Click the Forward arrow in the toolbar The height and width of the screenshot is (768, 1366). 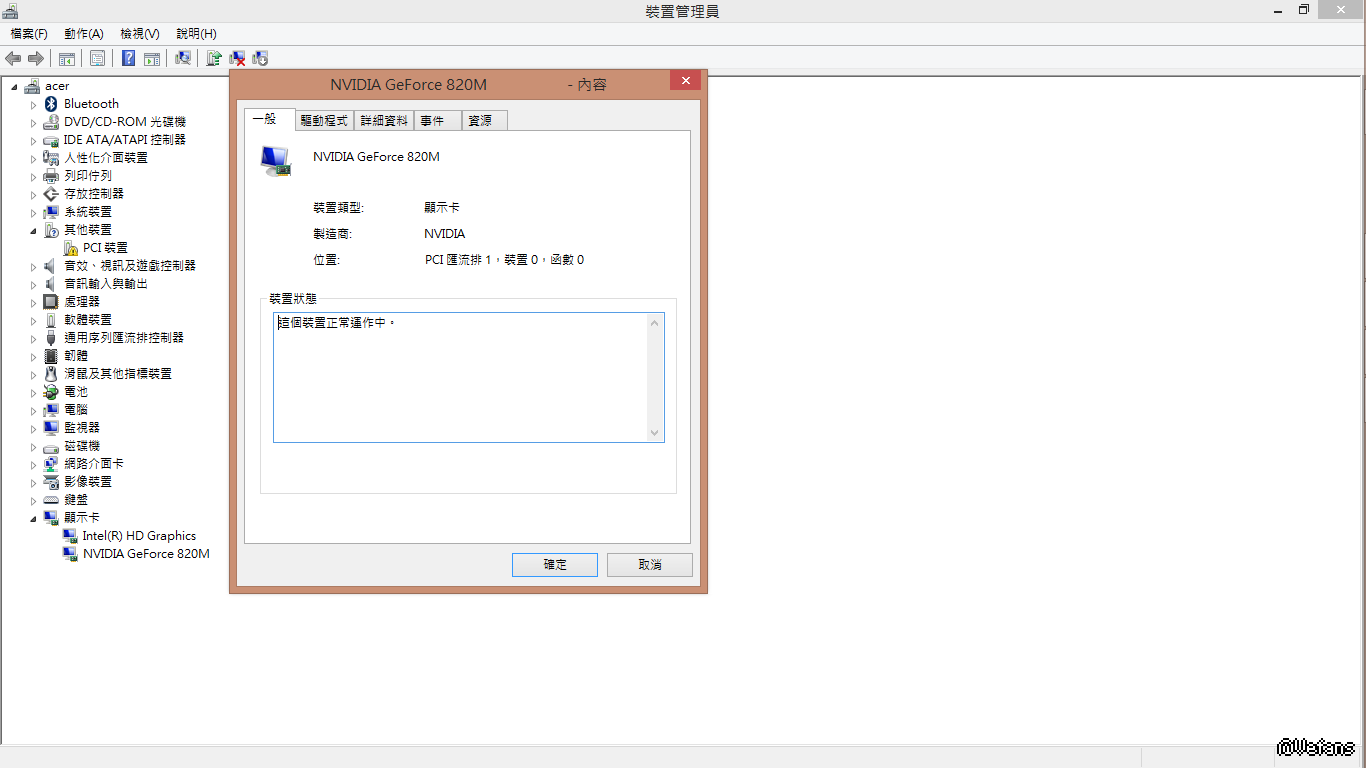coord(36,59)
